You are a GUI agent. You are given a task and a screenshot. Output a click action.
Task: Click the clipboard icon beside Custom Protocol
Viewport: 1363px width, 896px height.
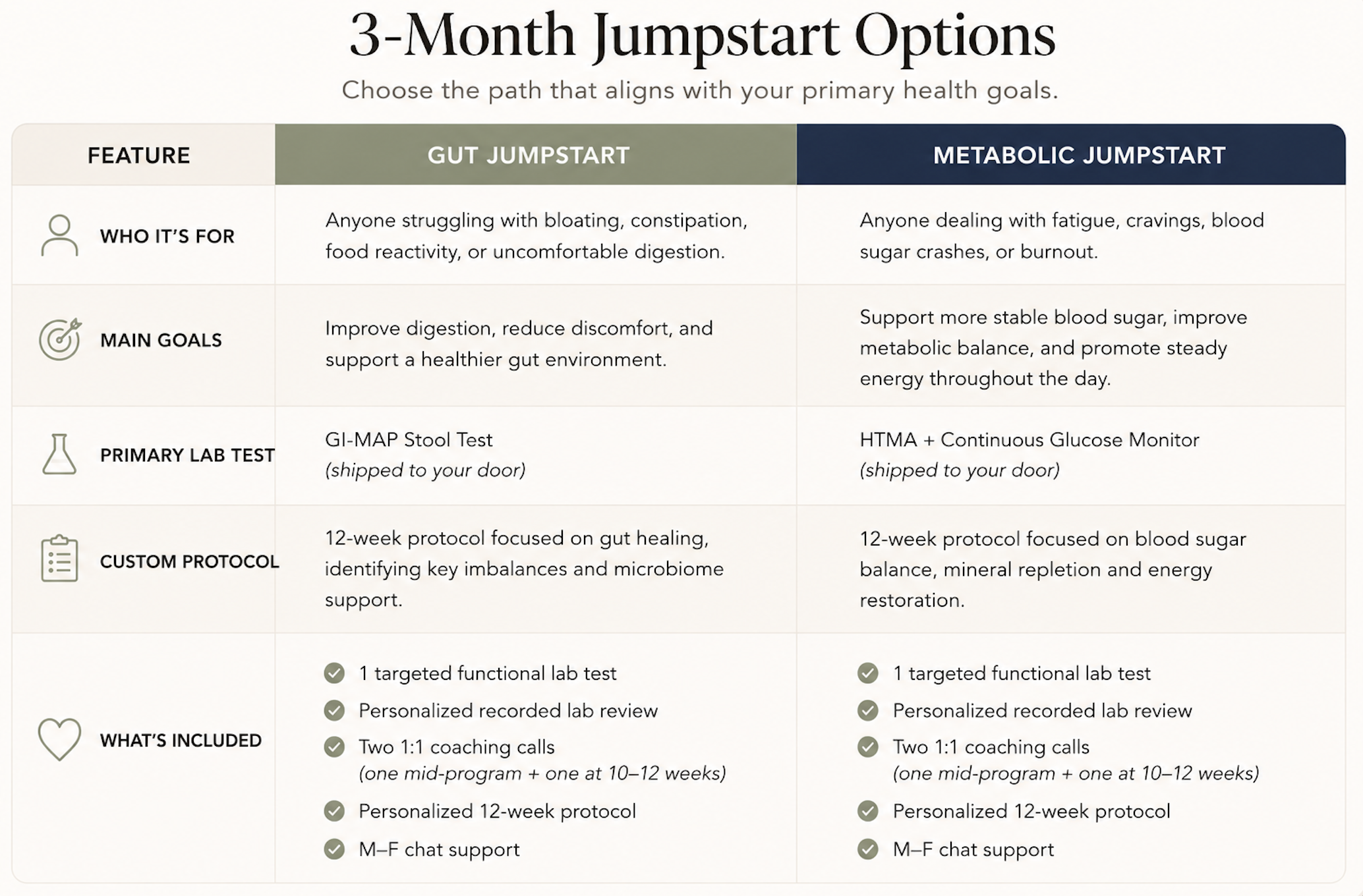tap(59, 559)
